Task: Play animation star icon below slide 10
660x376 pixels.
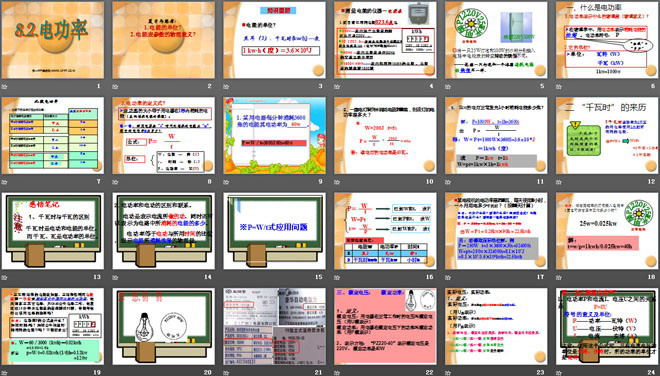Action: pos(337,182)
